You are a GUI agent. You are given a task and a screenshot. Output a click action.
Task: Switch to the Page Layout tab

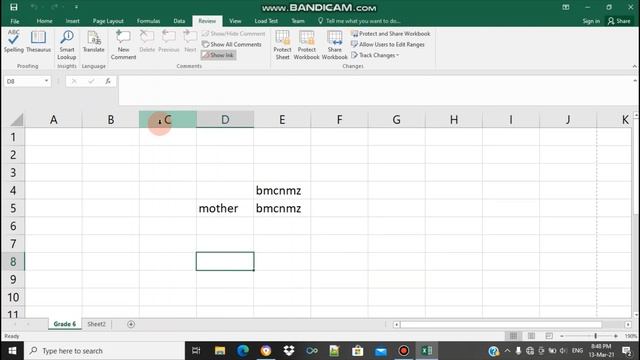(x=108, y=21)
